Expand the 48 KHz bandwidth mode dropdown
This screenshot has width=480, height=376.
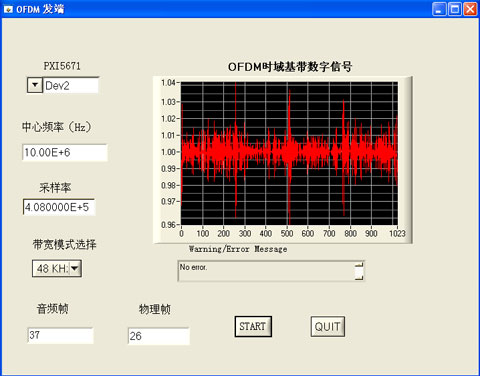(x=57, y=268)
